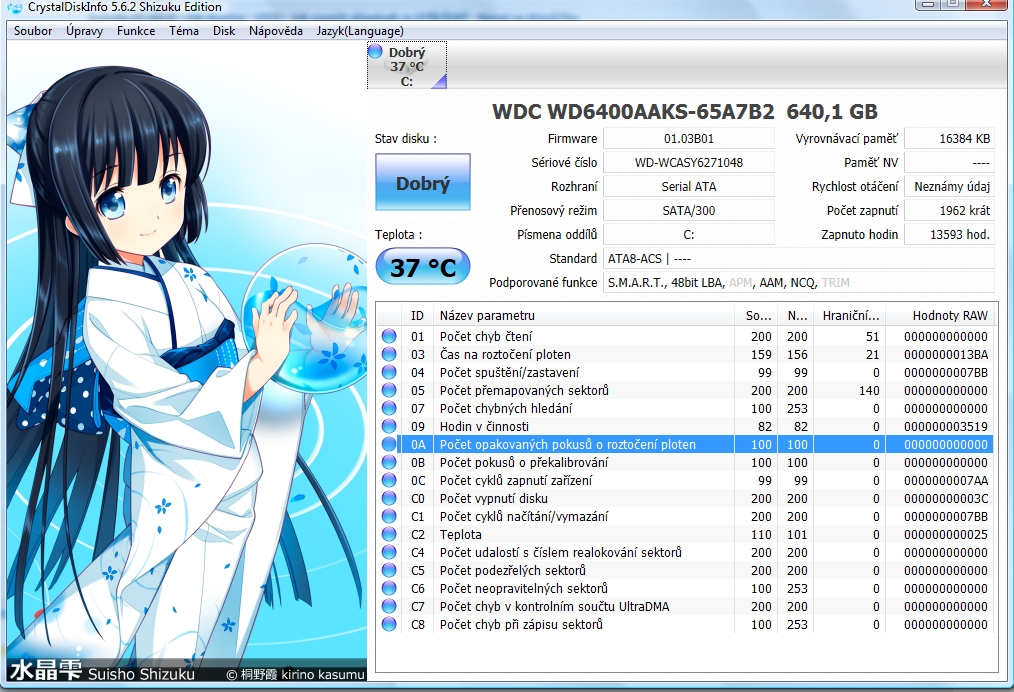
Task: Click the ID column header
Action: coord(417,316)
